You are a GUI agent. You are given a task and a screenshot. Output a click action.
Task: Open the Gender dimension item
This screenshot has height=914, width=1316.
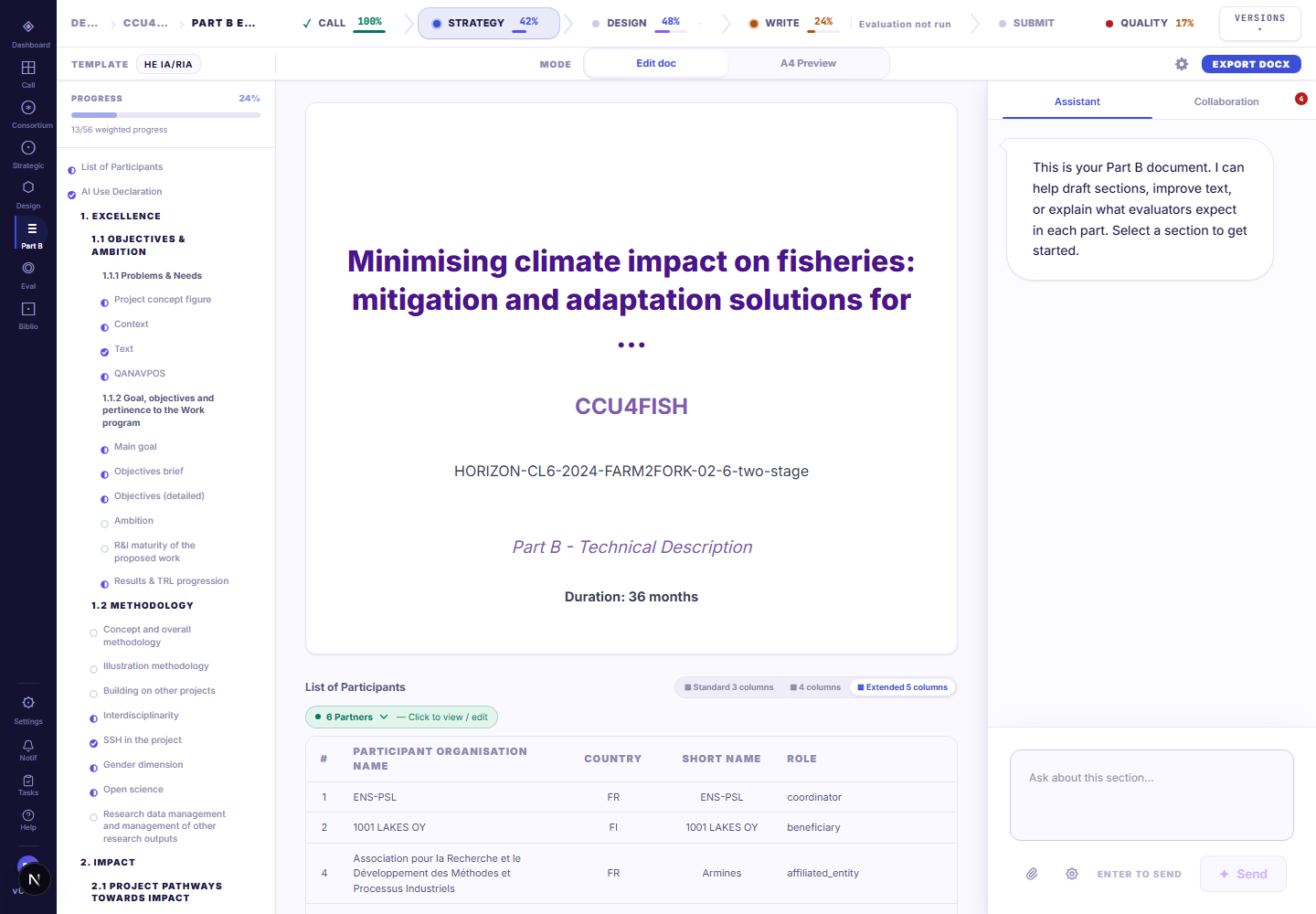143,765
